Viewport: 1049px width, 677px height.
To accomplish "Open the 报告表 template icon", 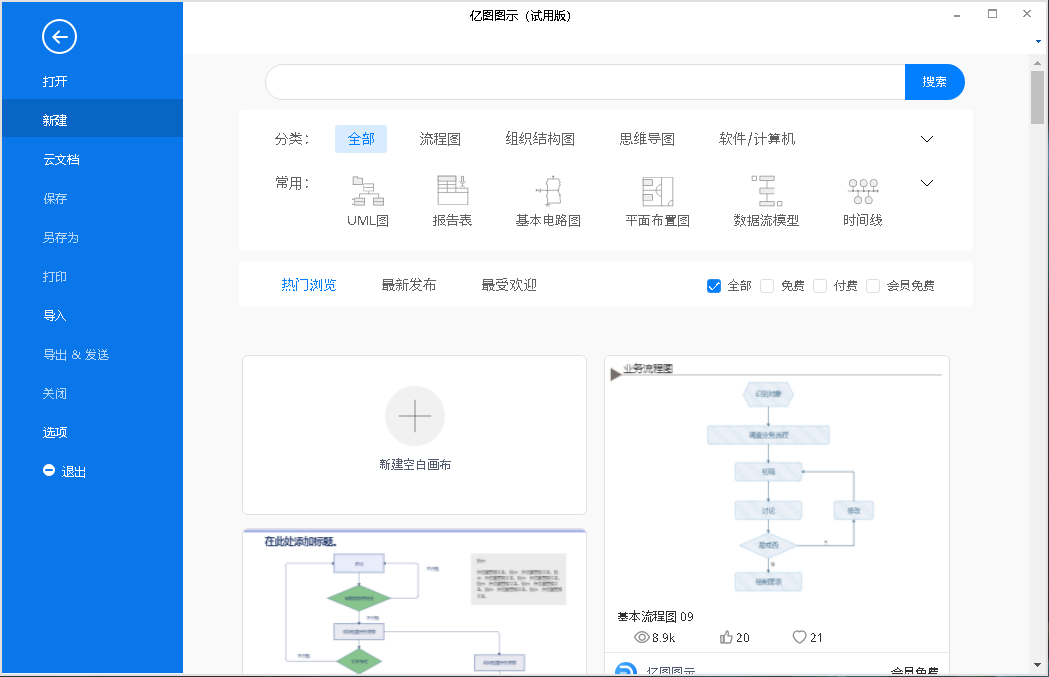I will click(x=452, y=191).
